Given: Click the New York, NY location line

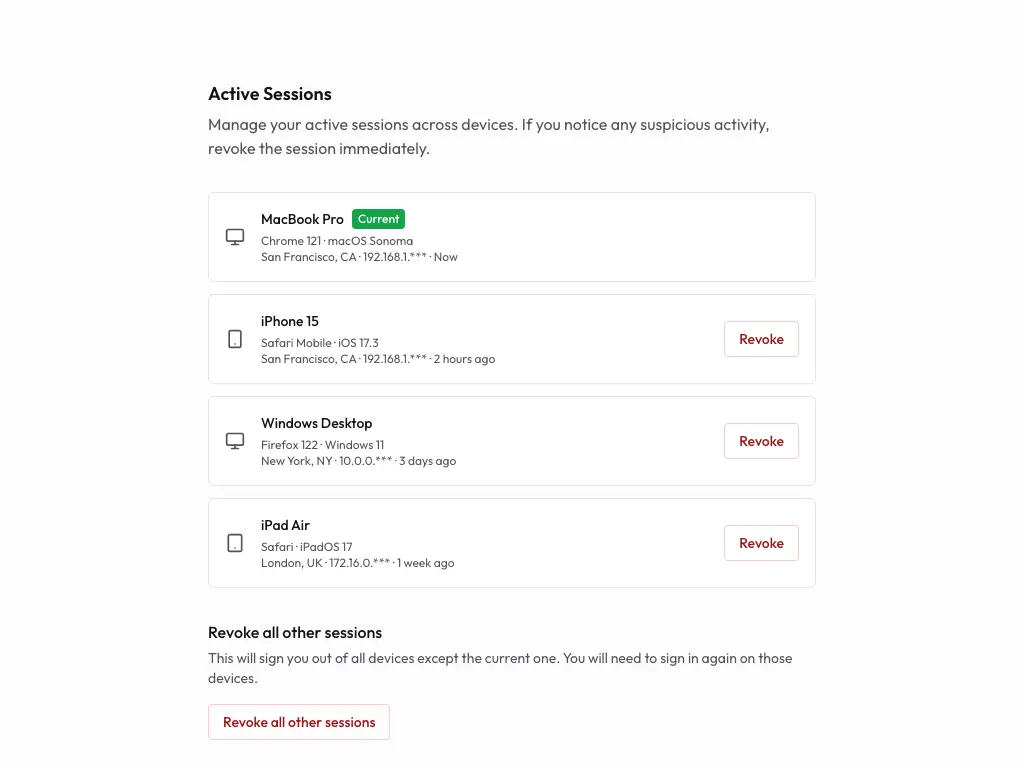Looking at the screenshot, I should click(x=358, y=461).
